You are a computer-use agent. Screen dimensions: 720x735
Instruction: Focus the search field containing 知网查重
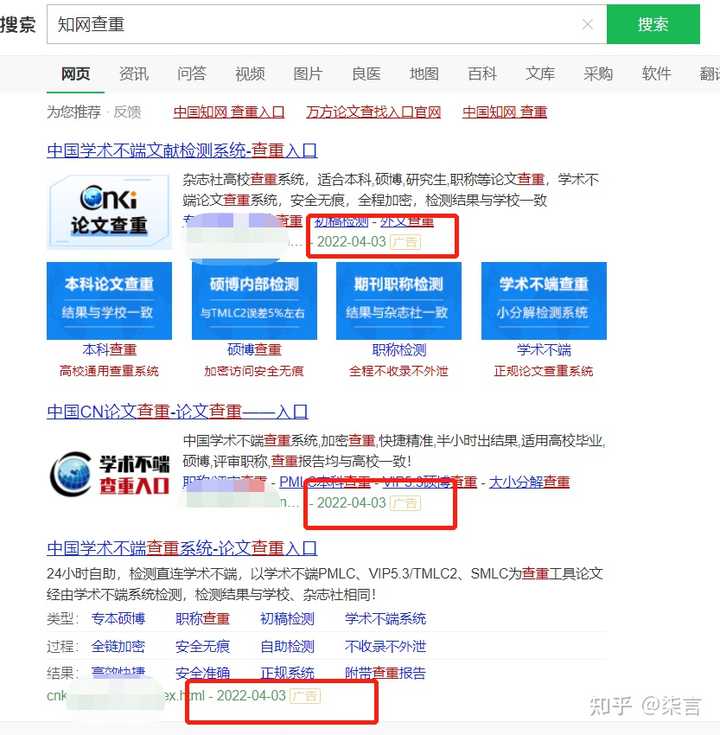[326, 24]
